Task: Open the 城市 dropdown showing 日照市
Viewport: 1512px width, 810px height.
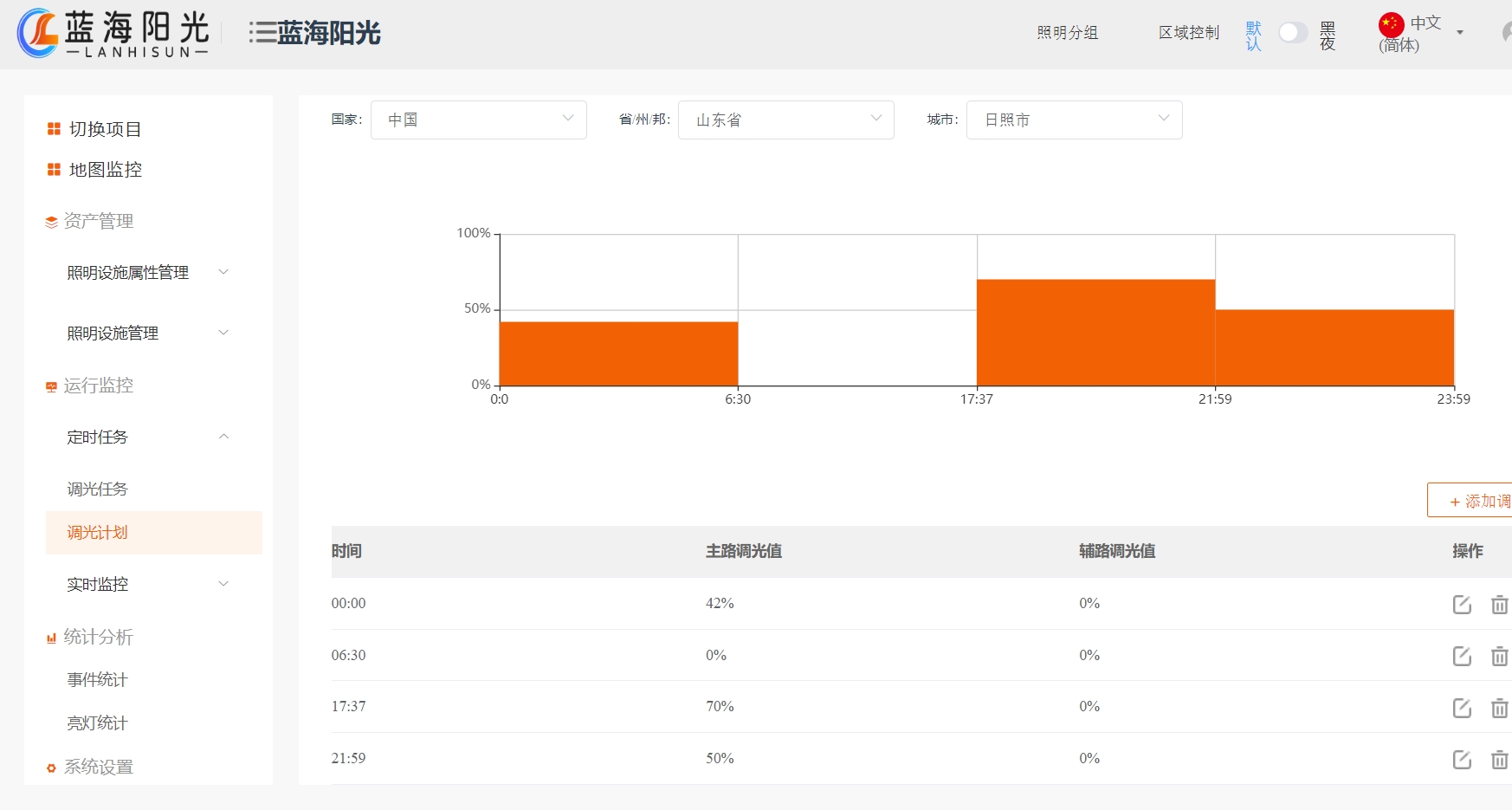Action: [x=1074, y=120]
